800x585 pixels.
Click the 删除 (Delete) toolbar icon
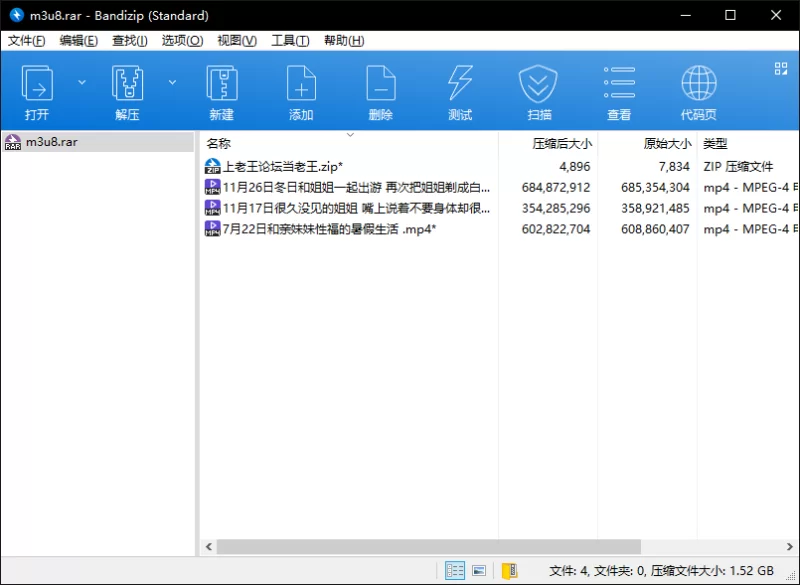pos(381,83)
